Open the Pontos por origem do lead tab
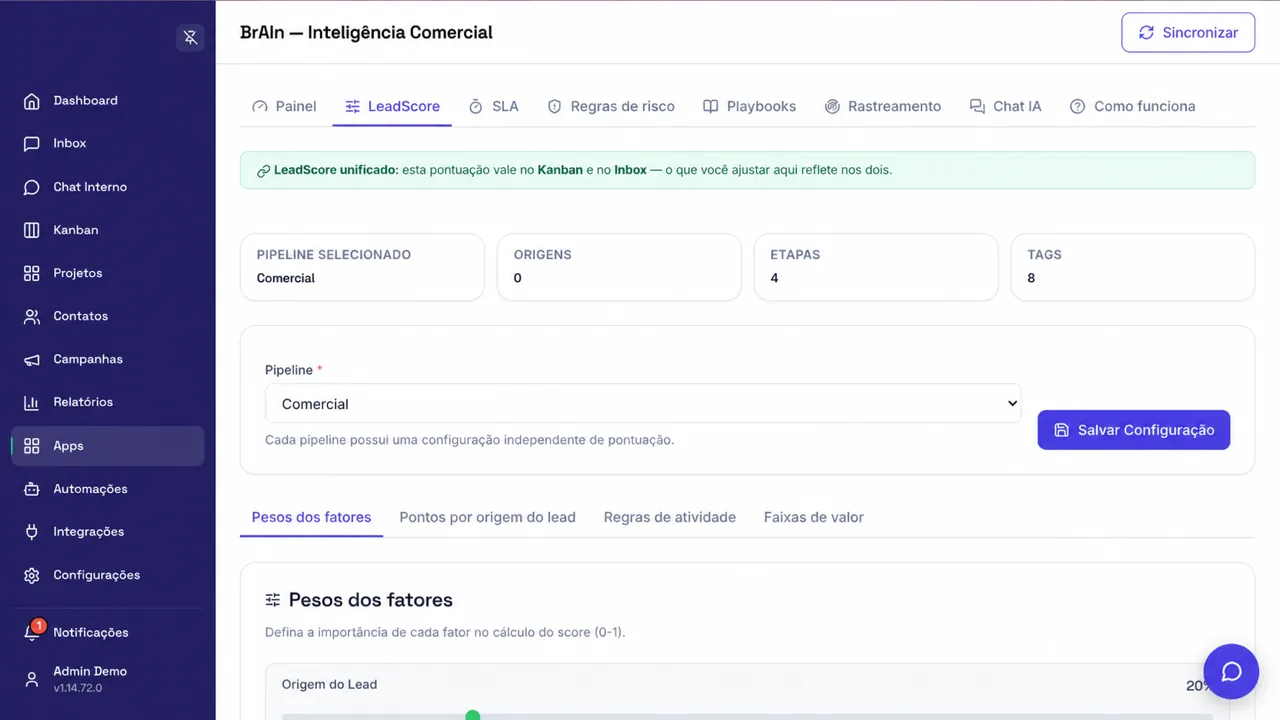Image resolution: width=1280 pixels, height=720 pixels. 487,517
